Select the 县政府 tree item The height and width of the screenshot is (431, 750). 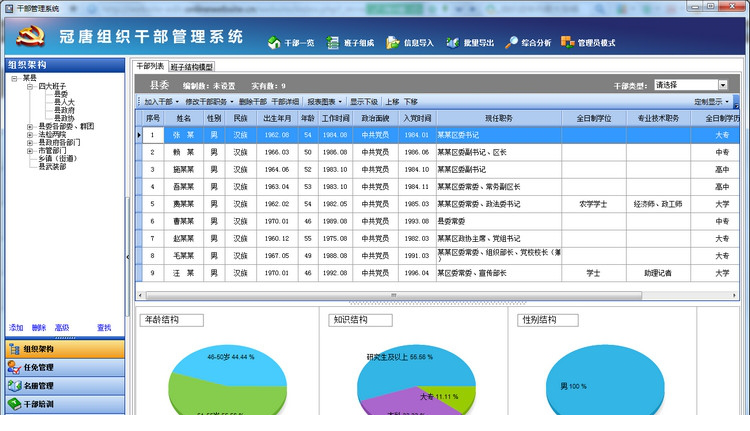click(64, 111)
